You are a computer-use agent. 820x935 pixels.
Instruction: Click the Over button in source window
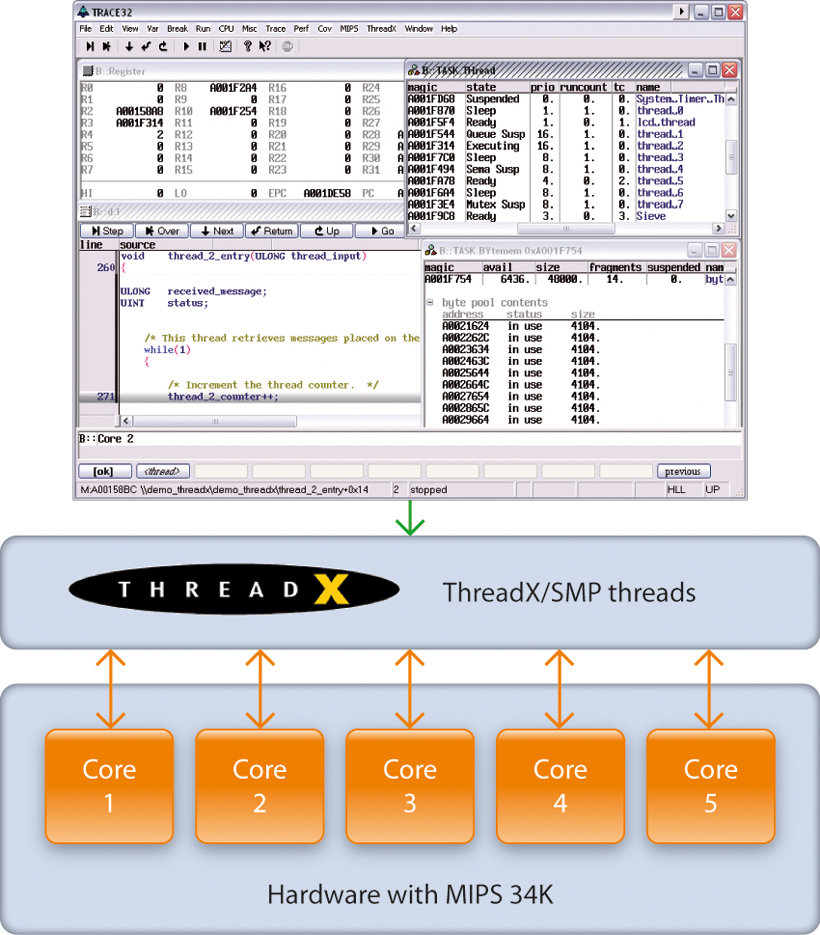tap(162, 231)
